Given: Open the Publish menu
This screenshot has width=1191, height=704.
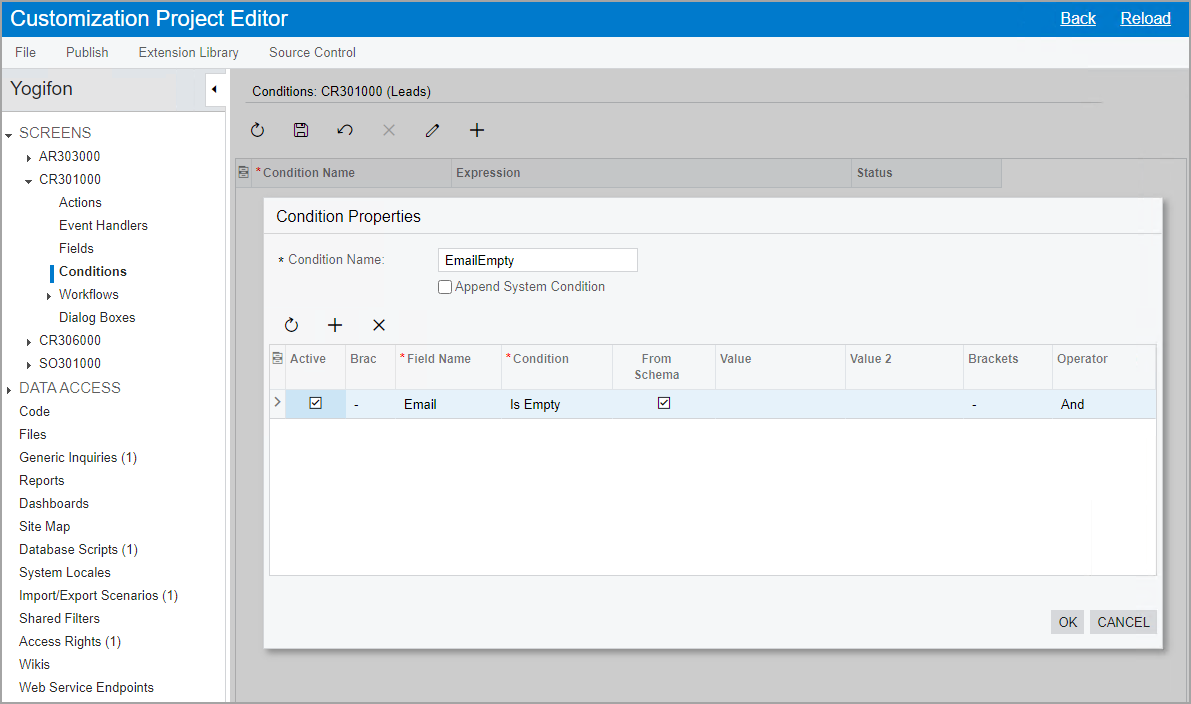Looking at the screenshot, I should (87, 52).
